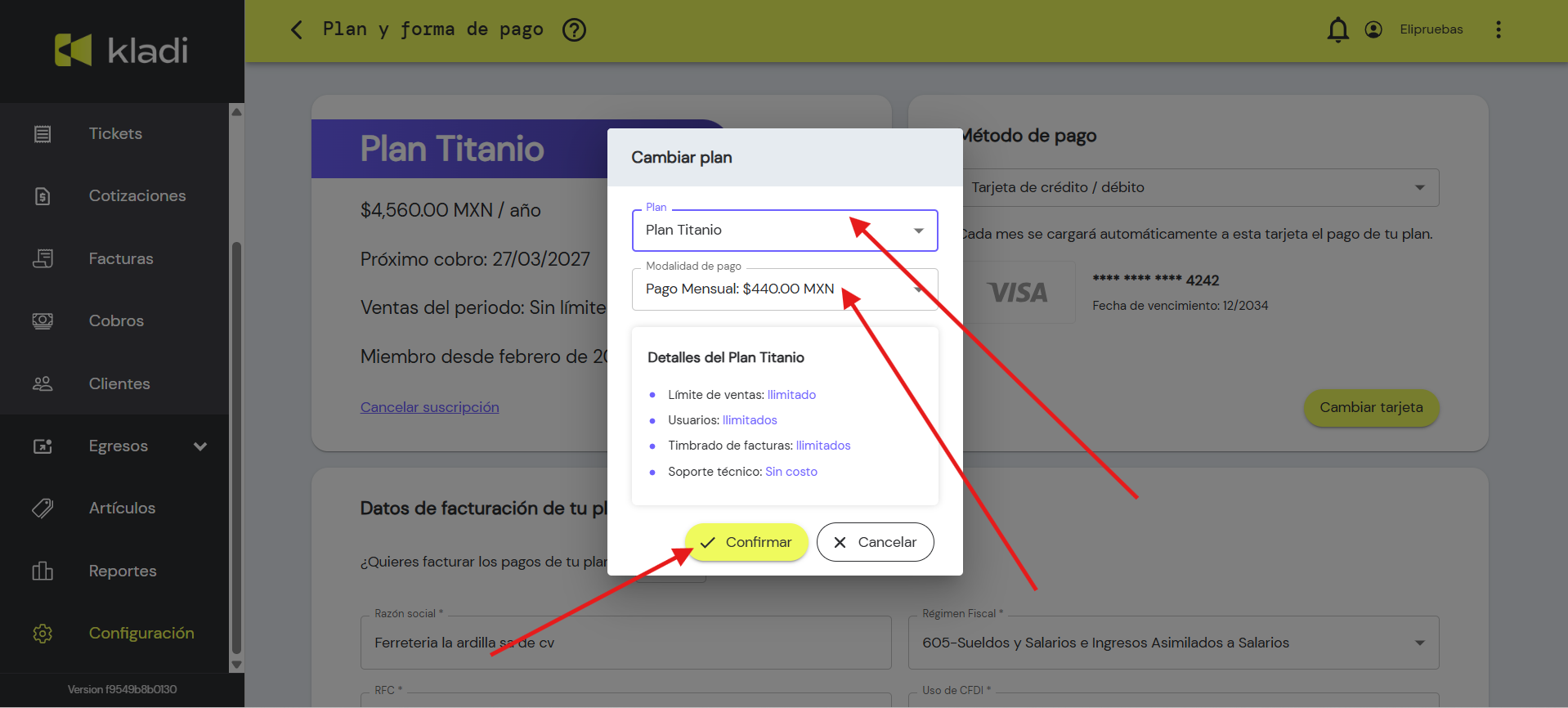Expand the Egresos submenu chevron
The height and width of the screenshot is (708, 1568).
(200, 446)
